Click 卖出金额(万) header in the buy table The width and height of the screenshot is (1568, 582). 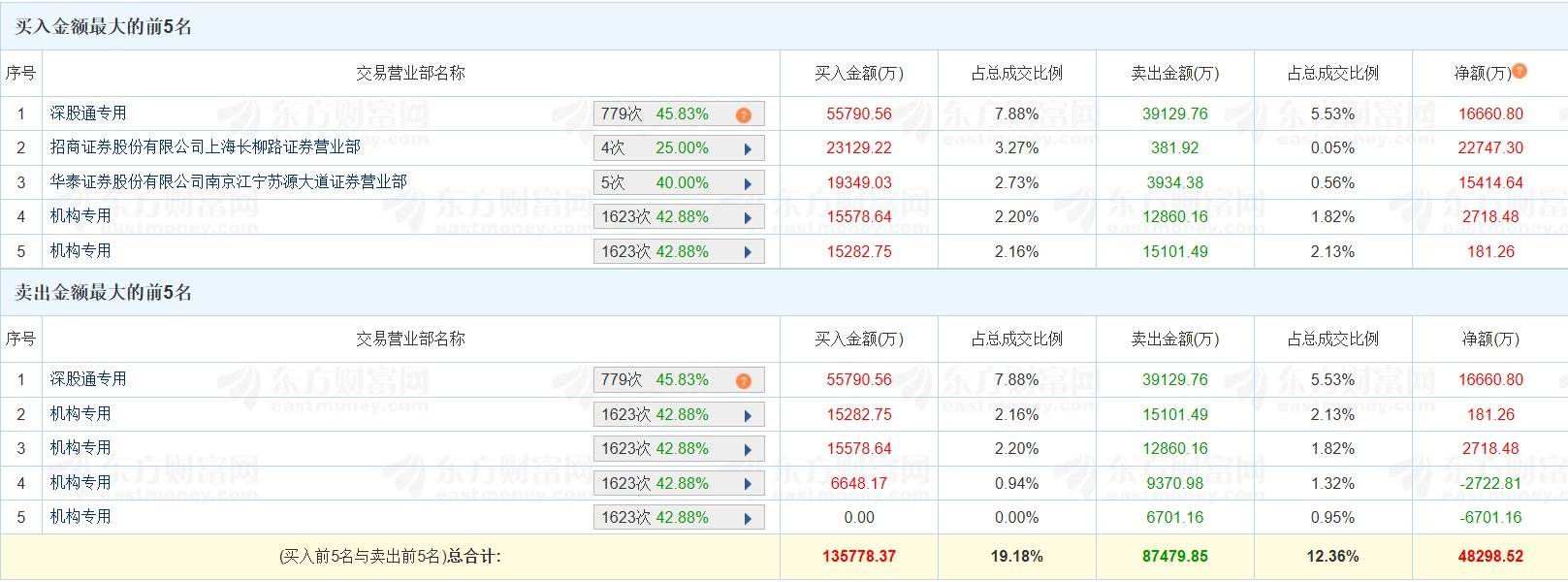(1175, 74)
